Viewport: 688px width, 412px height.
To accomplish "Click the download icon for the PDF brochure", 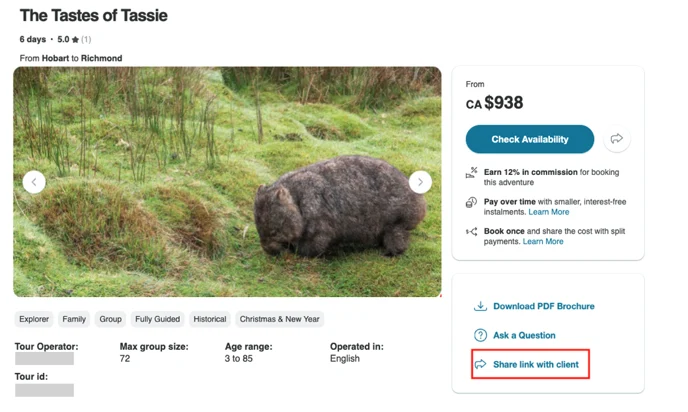I will [x=480, y=306].
